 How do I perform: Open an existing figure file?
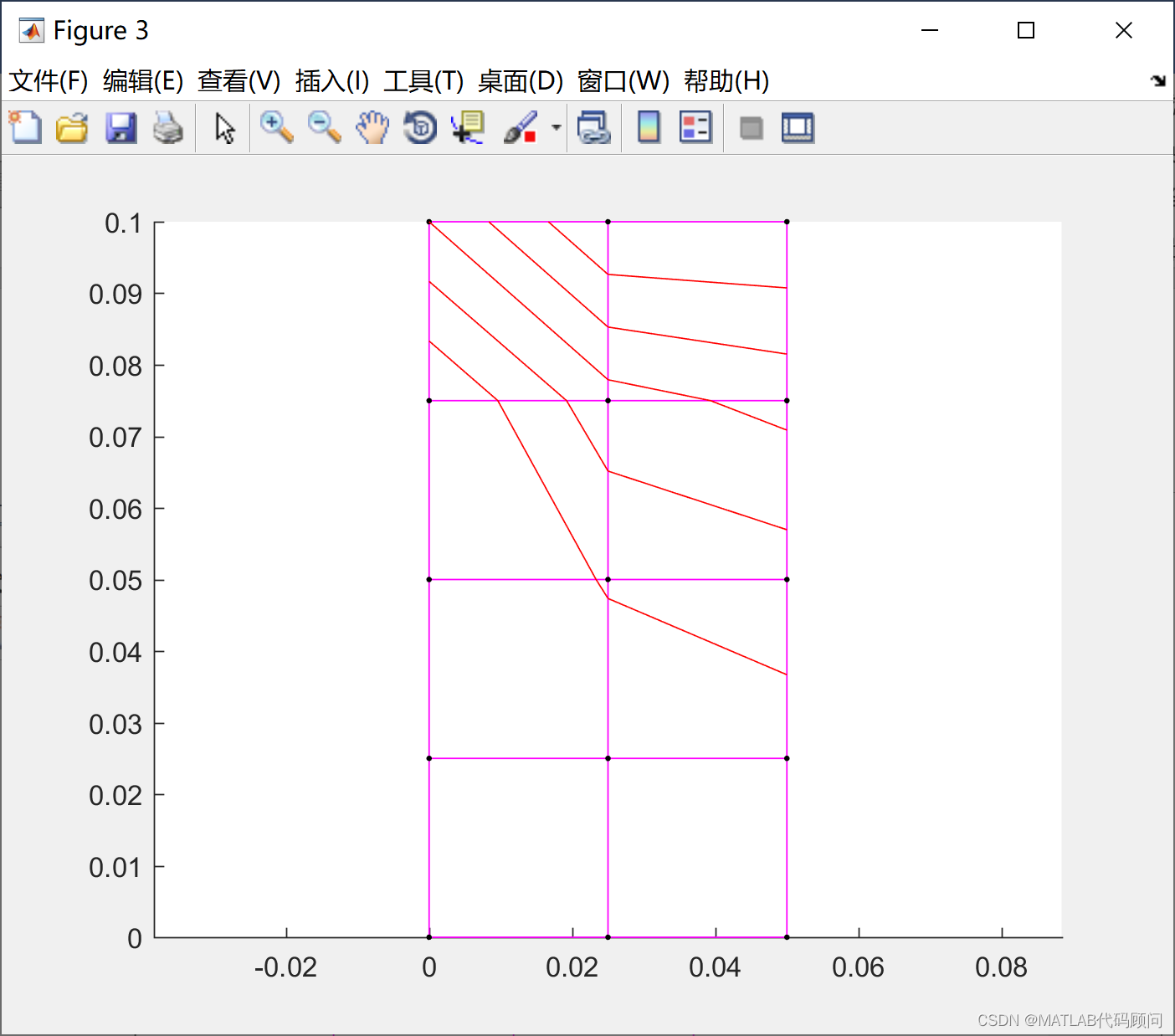tap(72, 127)
